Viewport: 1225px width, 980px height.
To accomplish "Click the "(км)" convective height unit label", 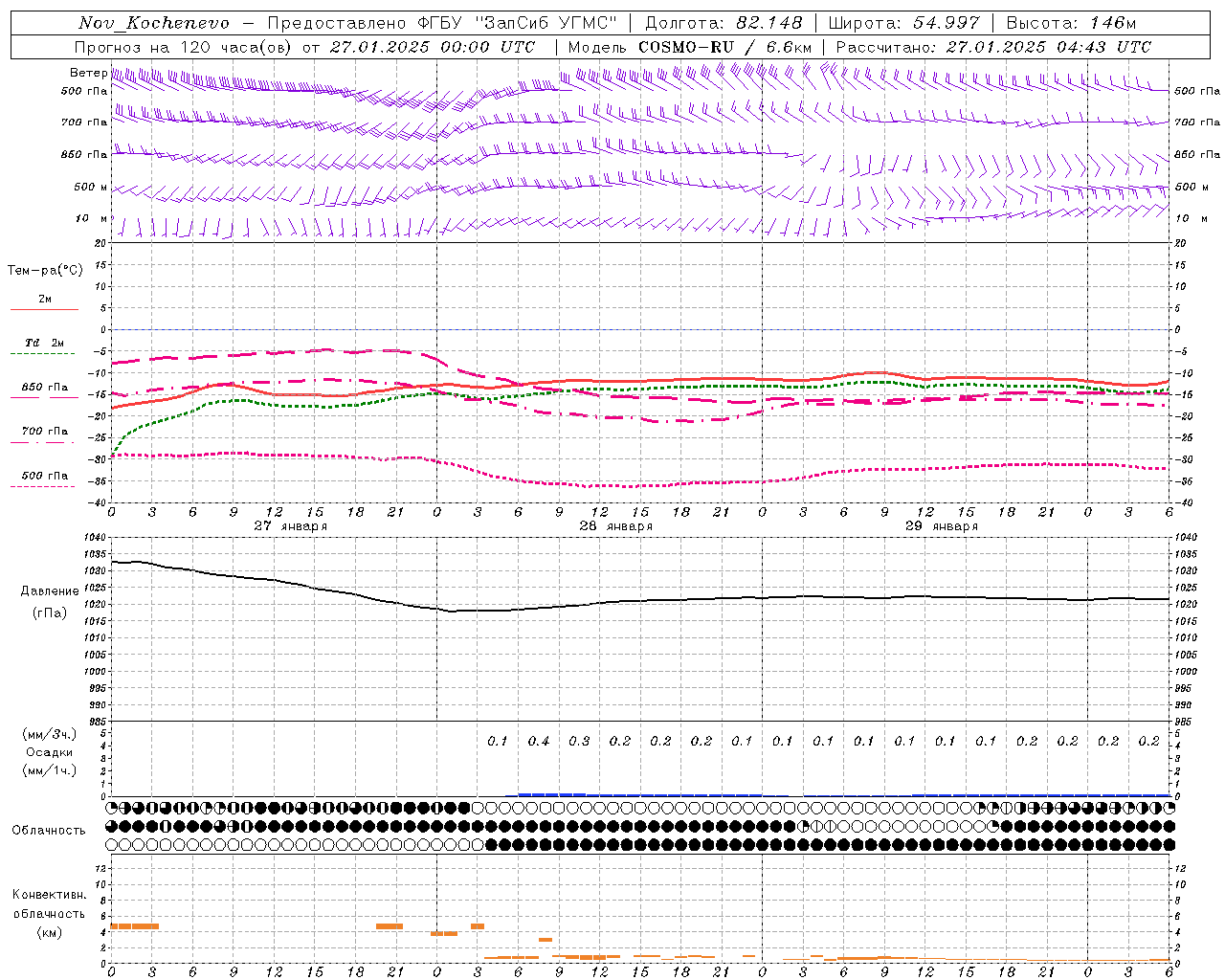I will point(50,932).
